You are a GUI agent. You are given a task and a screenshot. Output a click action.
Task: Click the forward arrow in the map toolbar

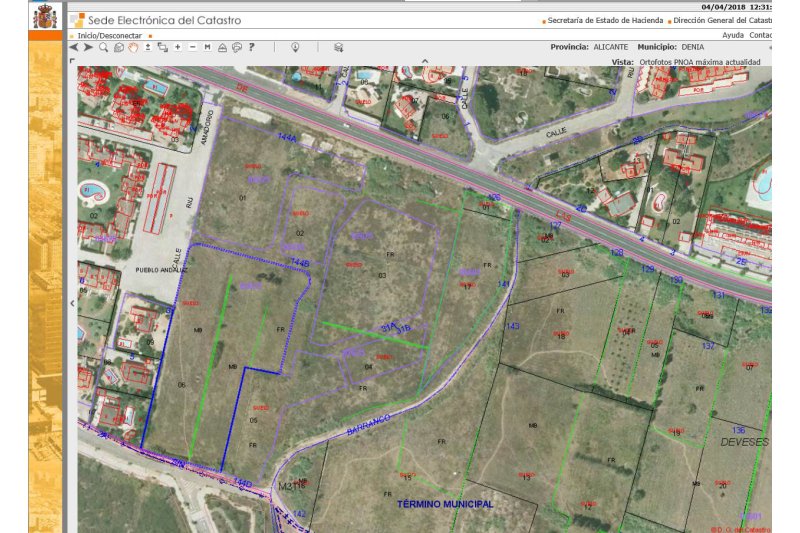click(x=88, y=47)
